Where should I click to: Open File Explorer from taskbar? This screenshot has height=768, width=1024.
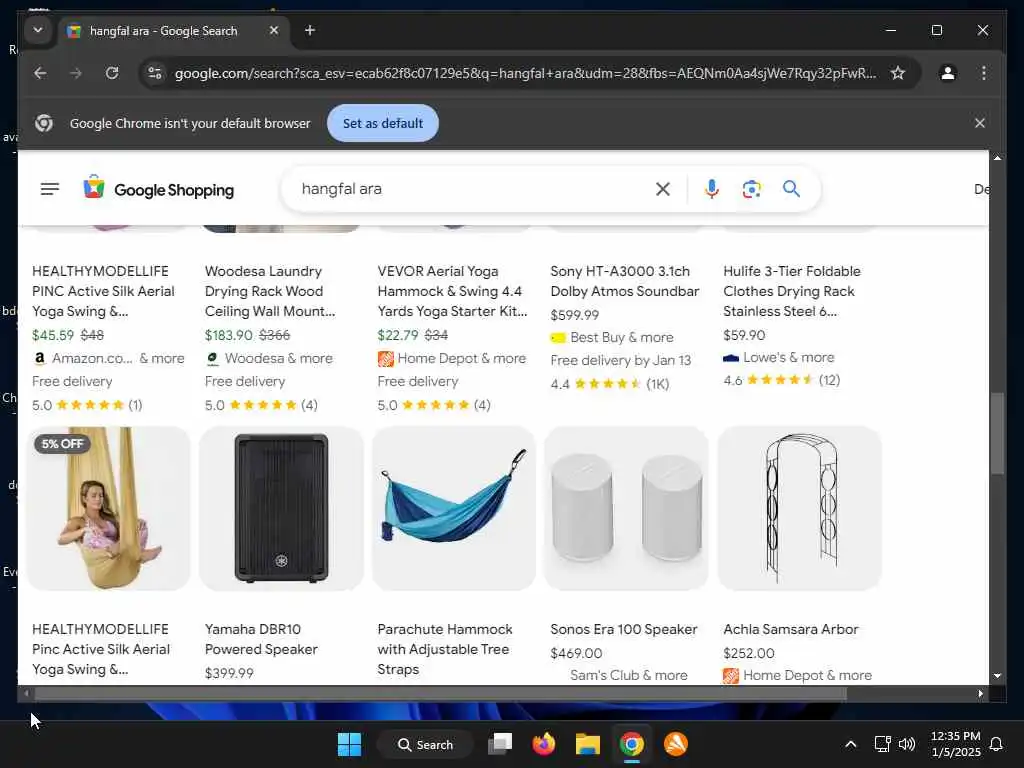(587, 744)
